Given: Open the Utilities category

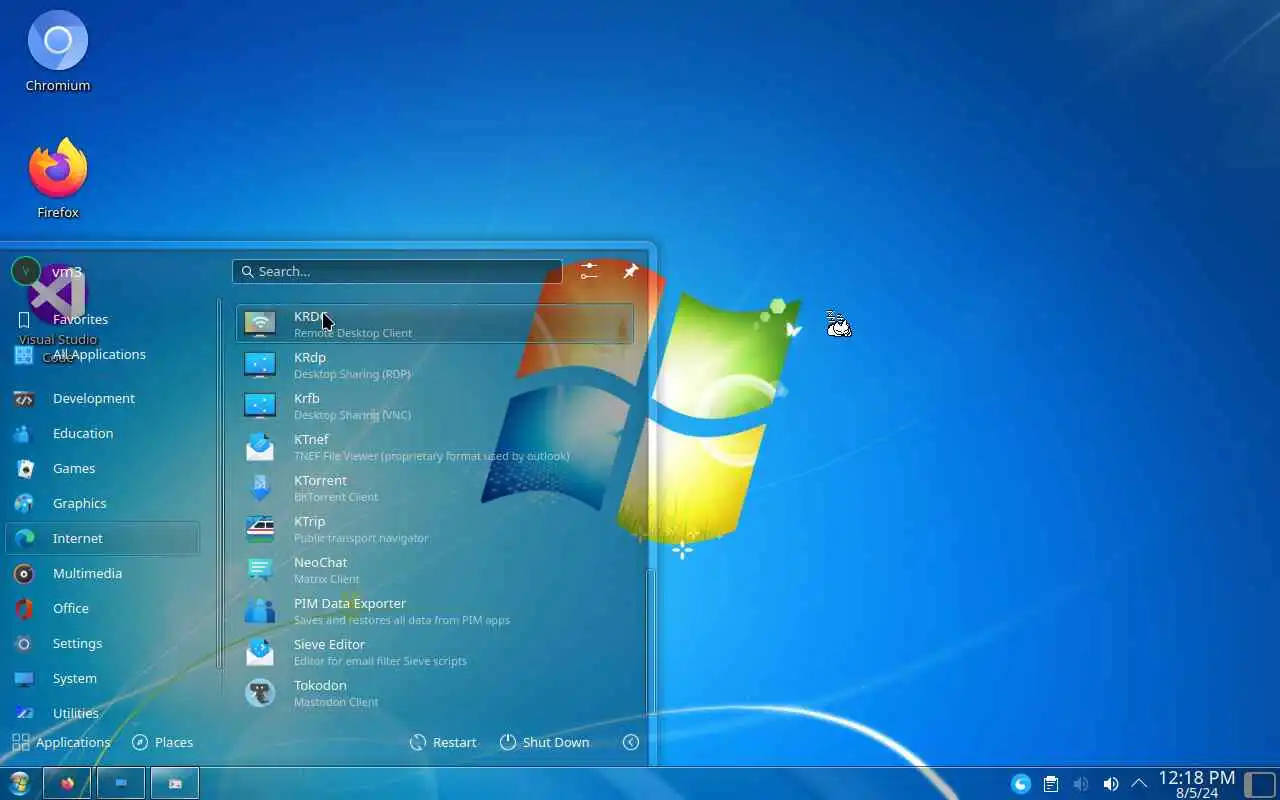Looking at the screenshot, I should point(103,712).
